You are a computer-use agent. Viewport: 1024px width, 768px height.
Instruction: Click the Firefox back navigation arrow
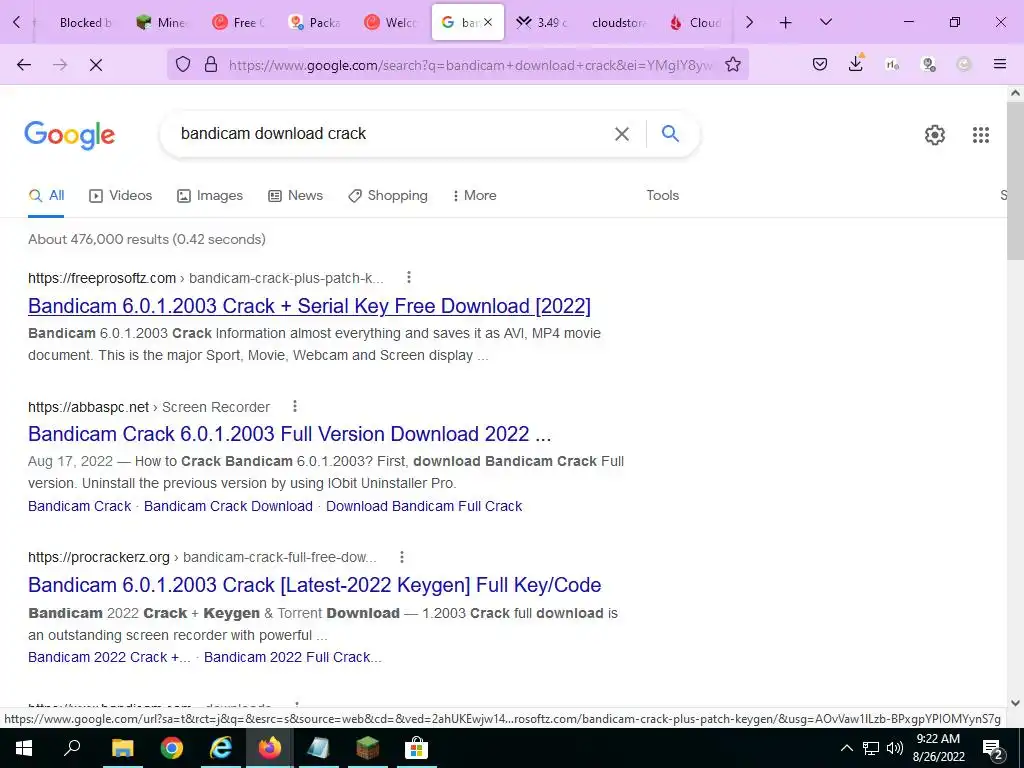coord(24,65)
